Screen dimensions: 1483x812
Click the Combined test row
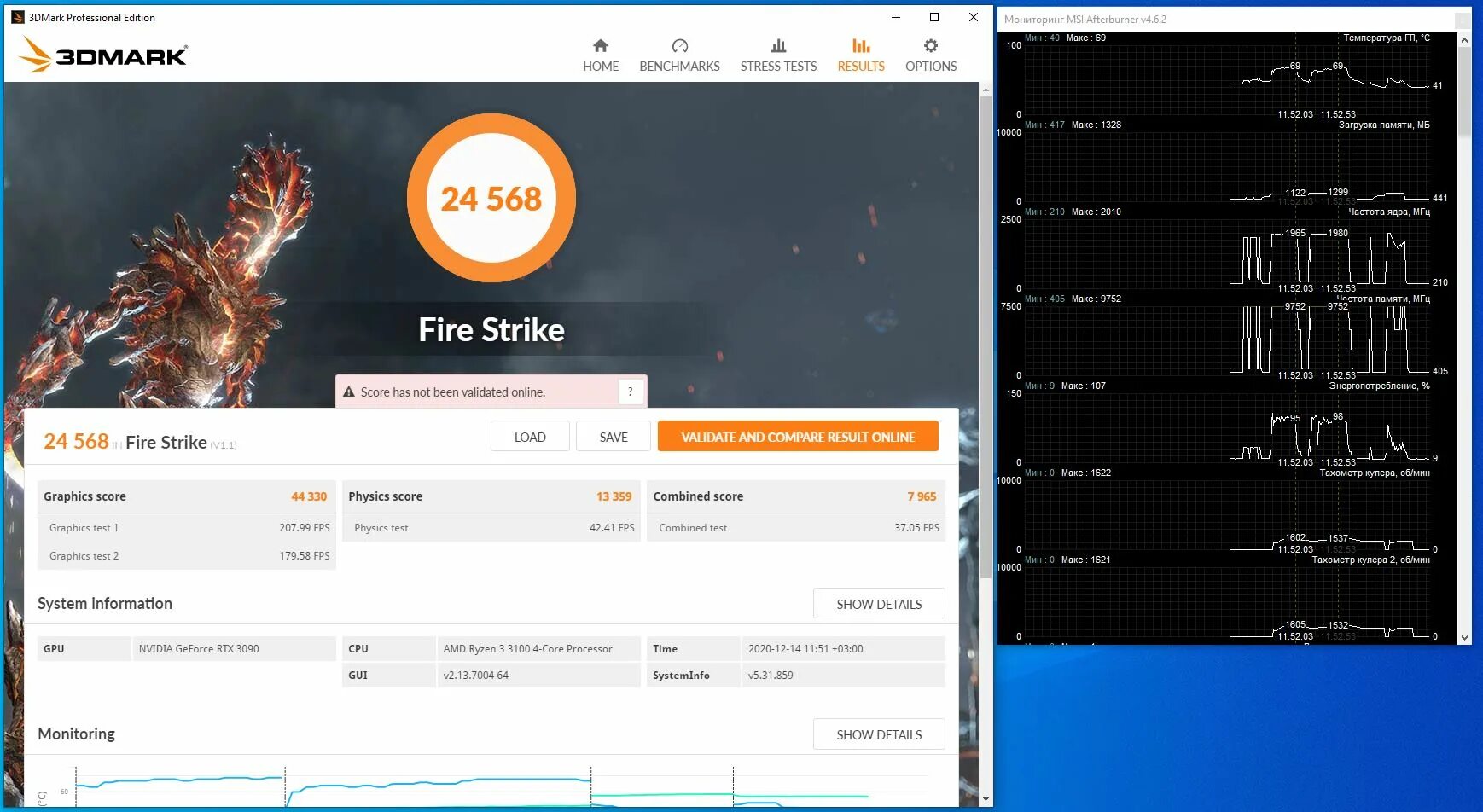[796, 528]
